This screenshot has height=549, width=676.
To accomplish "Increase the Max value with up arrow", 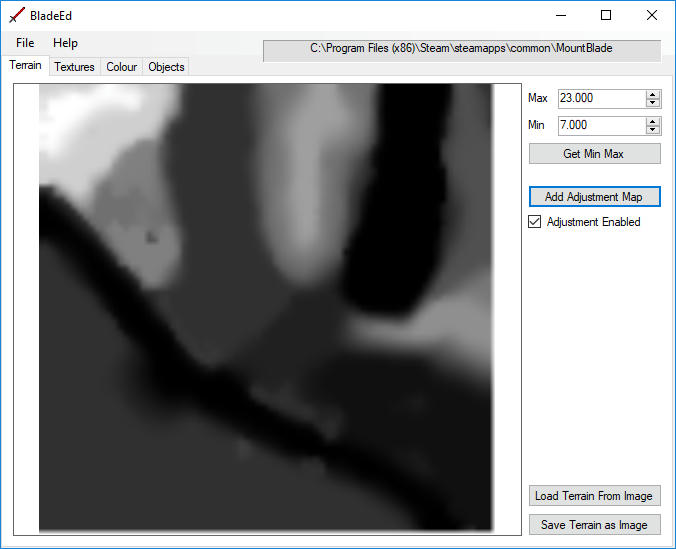I will pyautogui.click(x=653, y=94).
